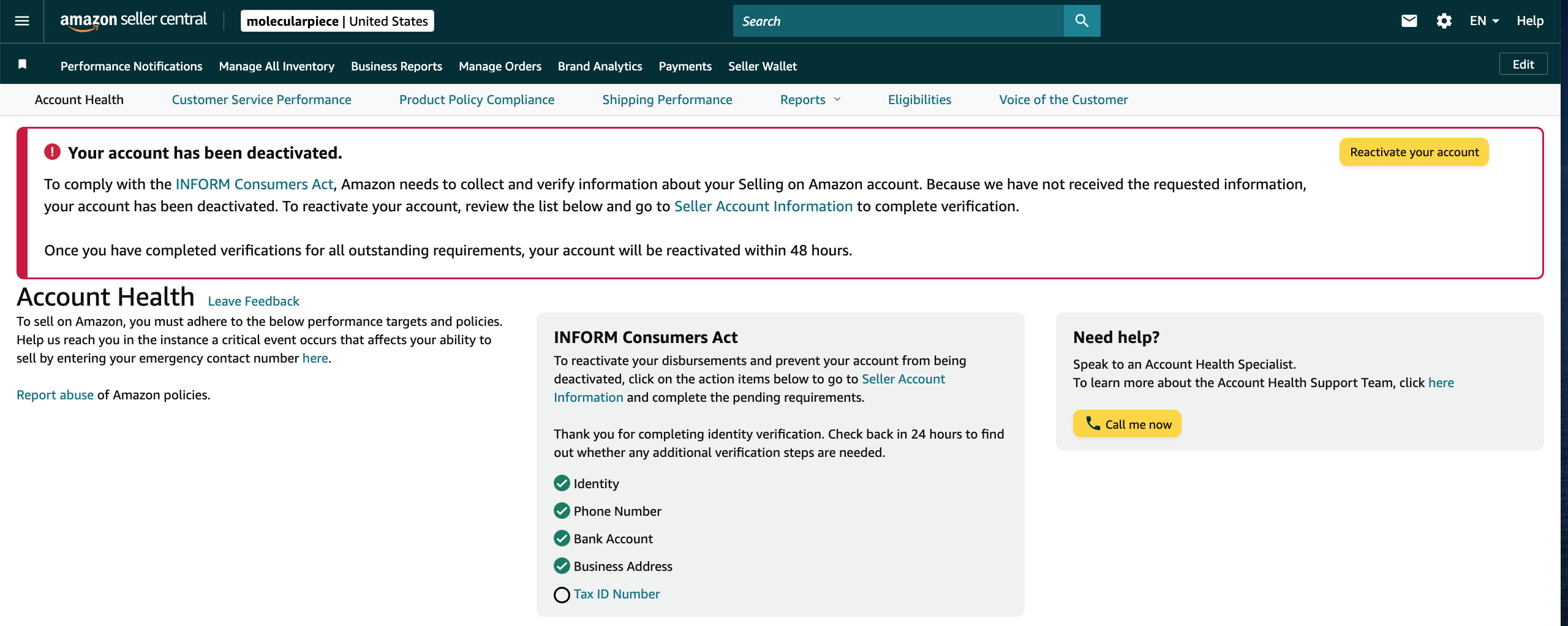Open Brand Analytics
The image size is (1568, 626).
pos(600,66)
